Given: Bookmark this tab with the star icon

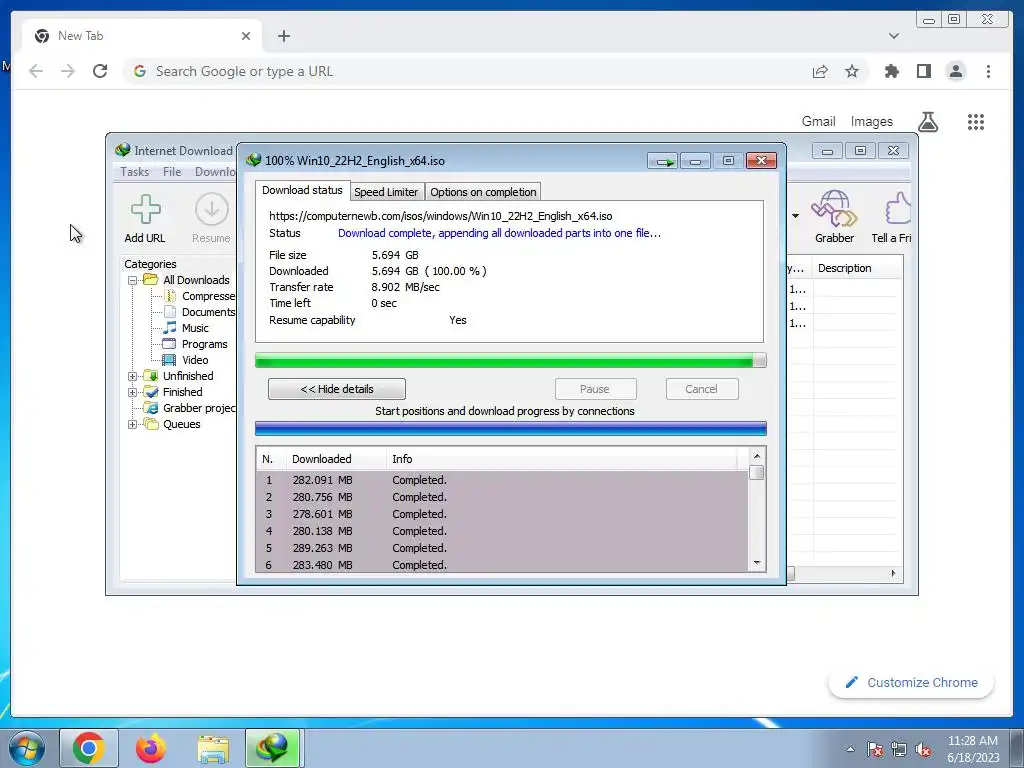Looking at the screenshot, I should pos(852,71).
